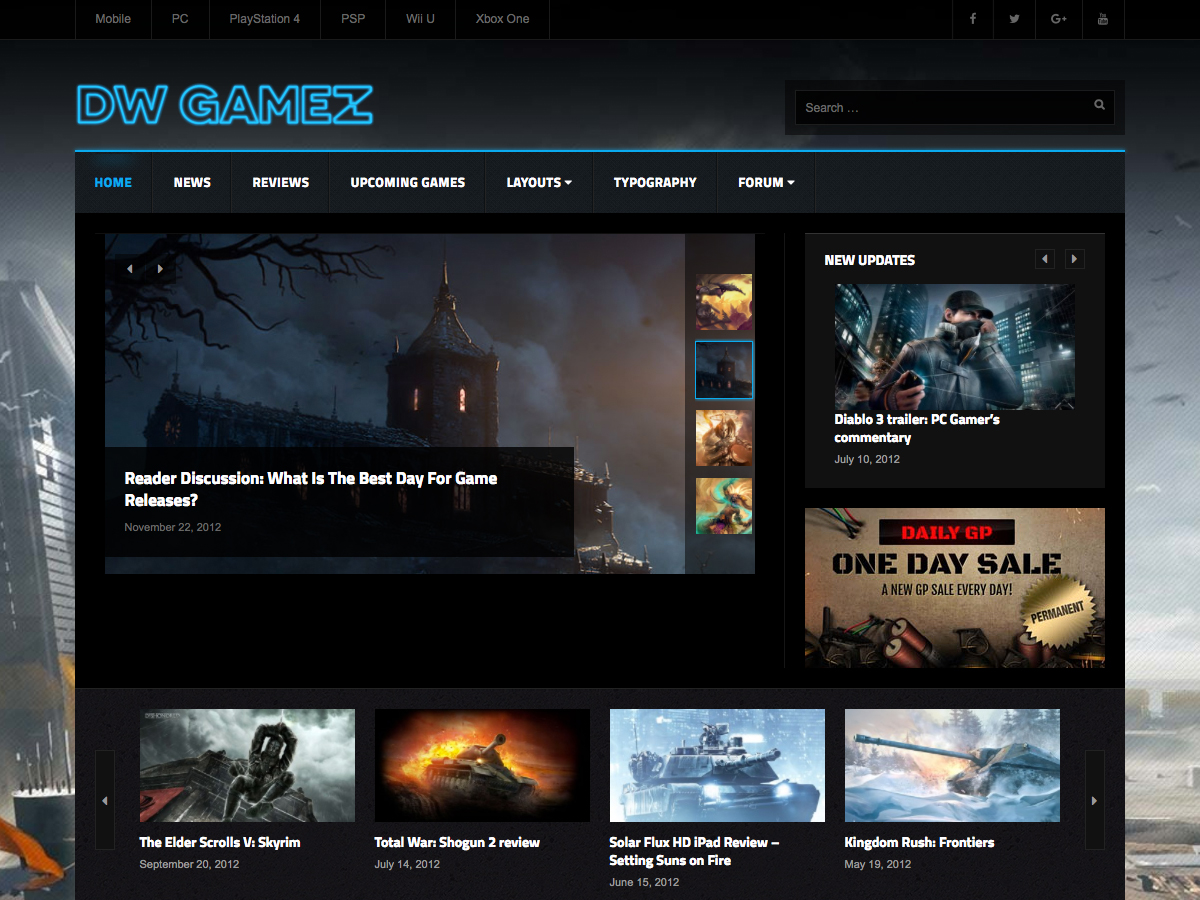This screenshot has height=900, width=1200.
Task: Click the Watch Dogs hooded man image
Action: [x=955, y=346]
